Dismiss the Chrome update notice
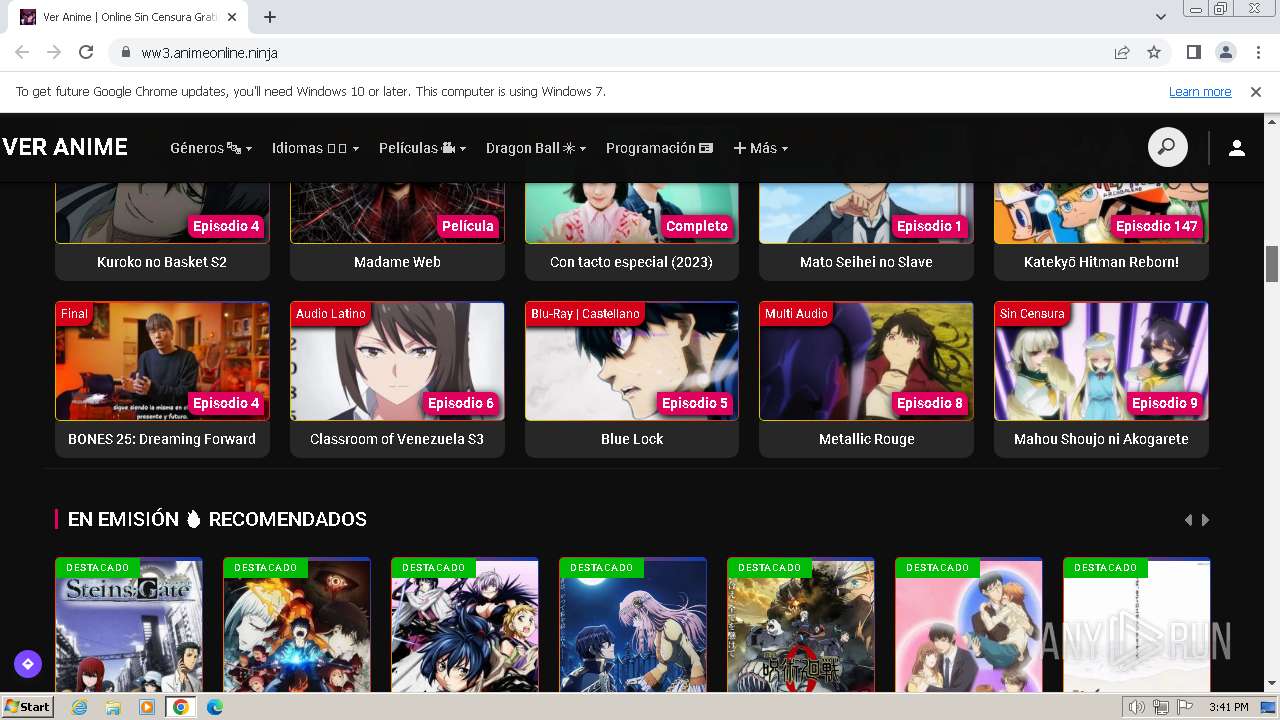 pos(1256,92)
